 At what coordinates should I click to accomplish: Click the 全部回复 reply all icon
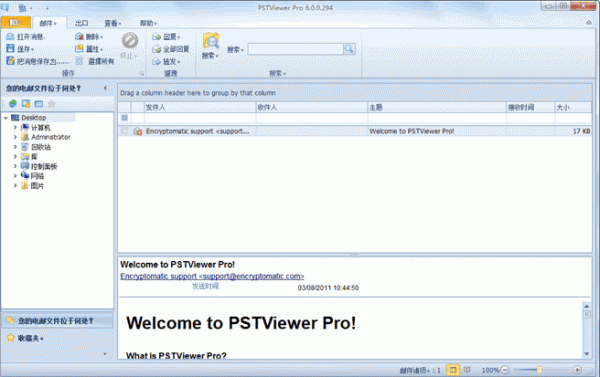click(x=156, y=49)
